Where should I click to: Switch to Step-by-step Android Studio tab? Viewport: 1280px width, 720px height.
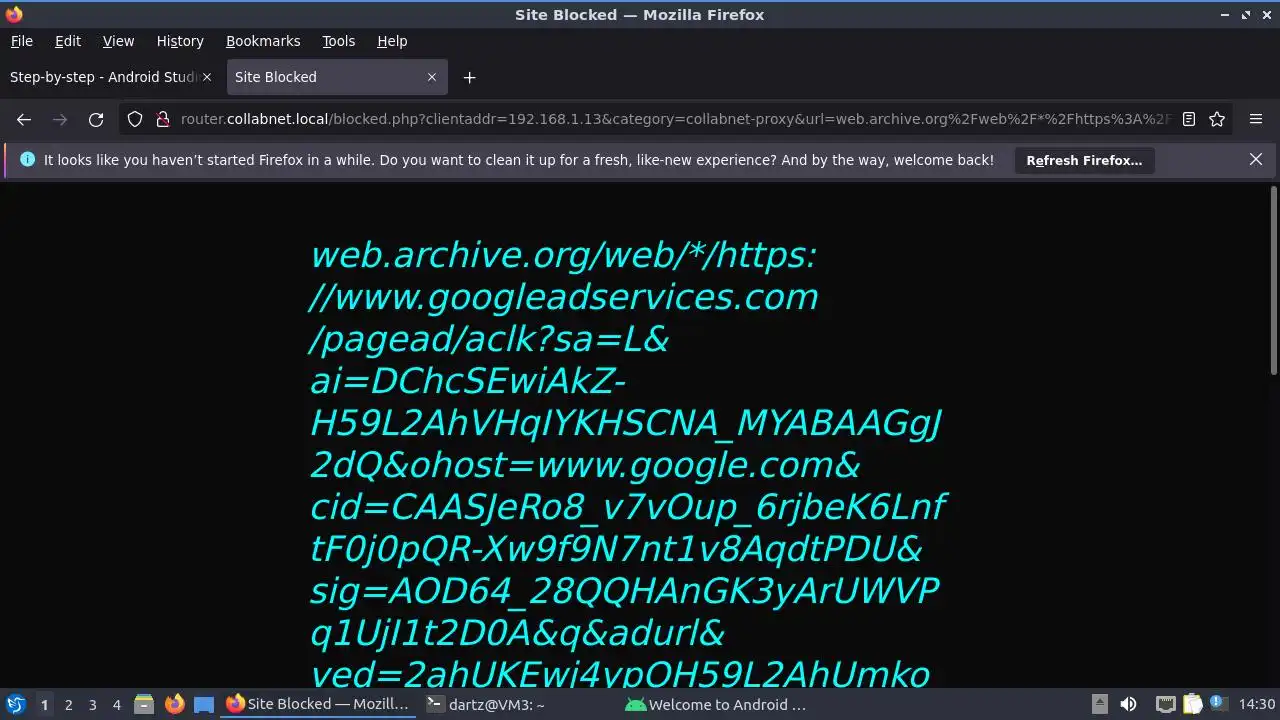point(110,77)
